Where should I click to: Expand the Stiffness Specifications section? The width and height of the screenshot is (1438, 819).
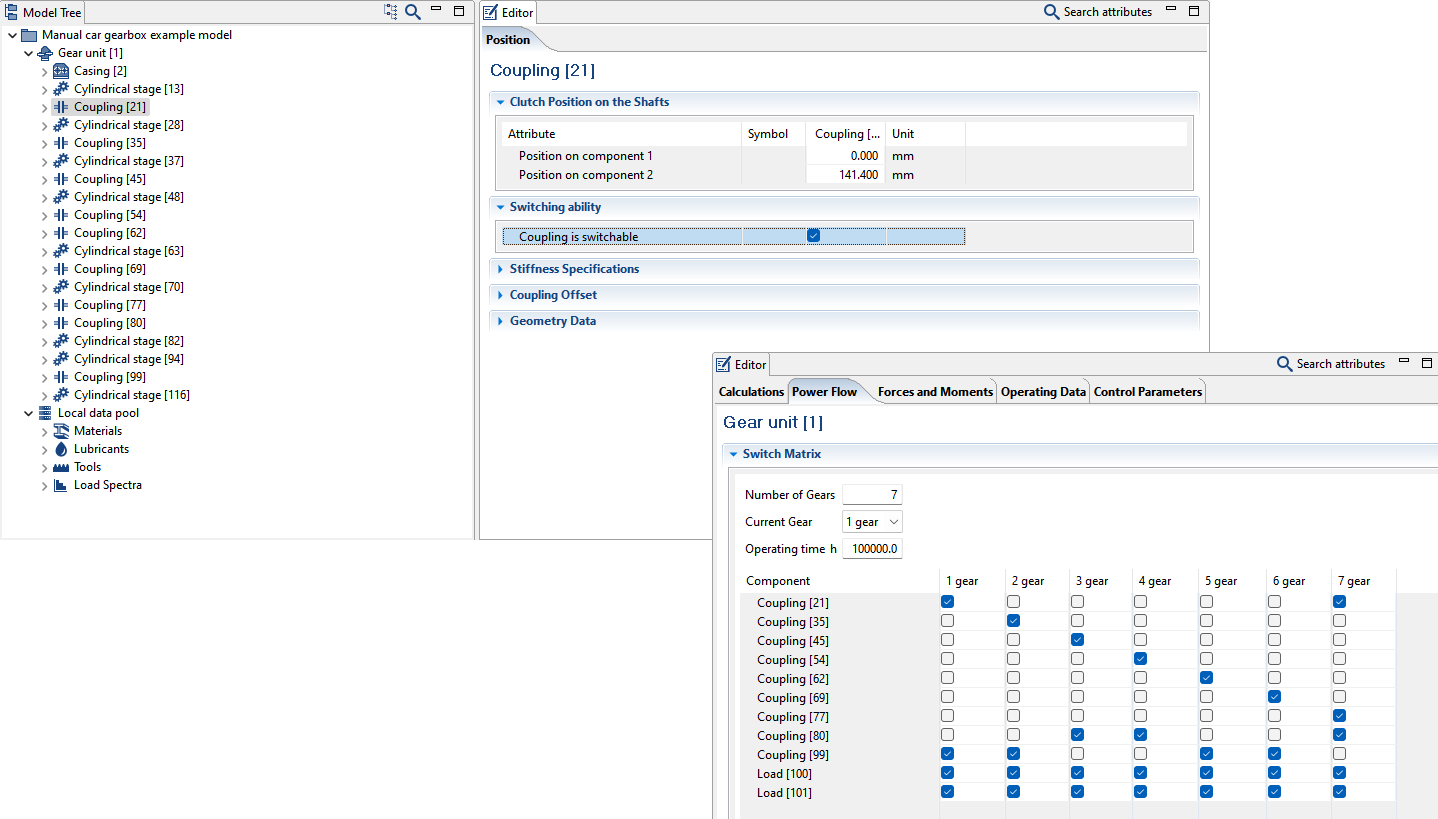pos(574,269)
